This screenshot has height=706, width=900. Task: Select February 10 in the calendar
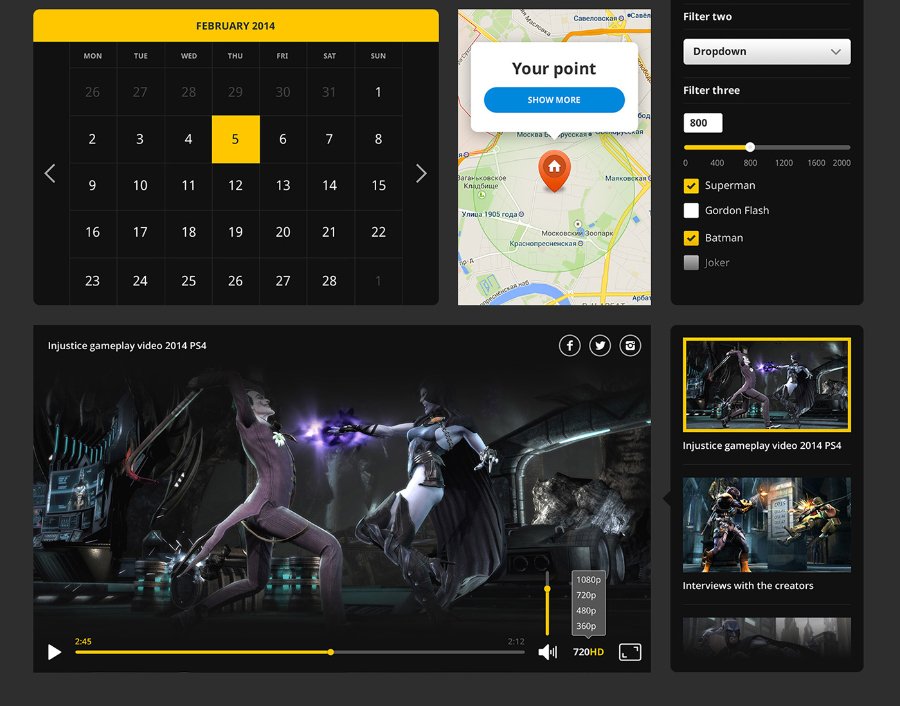pyautogui.click(x=140, y=185)
